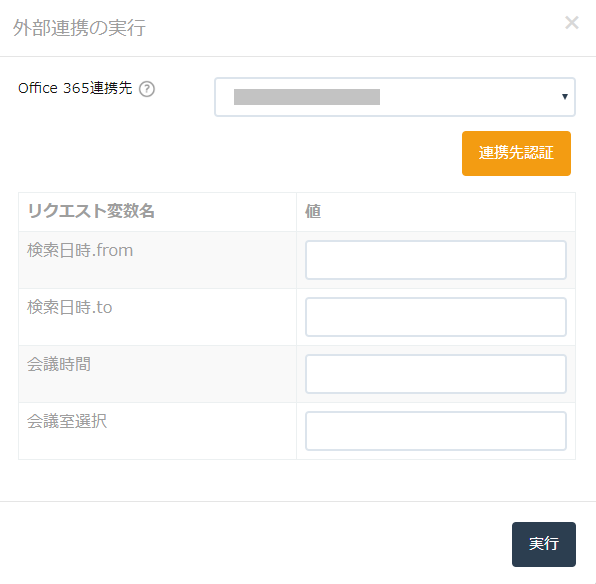Click the リクエスト変数名 column header

(91, 211)
